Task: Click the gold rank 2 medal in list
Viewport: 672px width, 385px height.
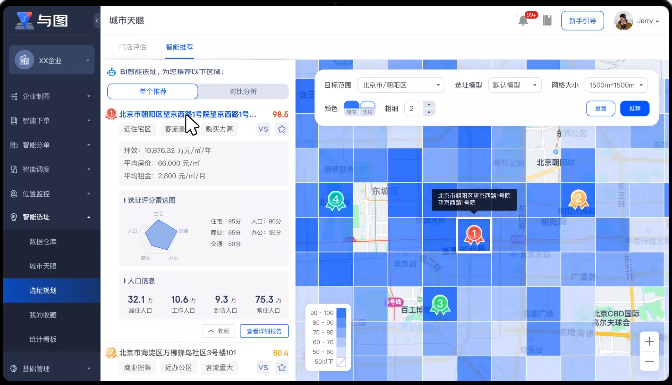Action: [x=111, y=352]
